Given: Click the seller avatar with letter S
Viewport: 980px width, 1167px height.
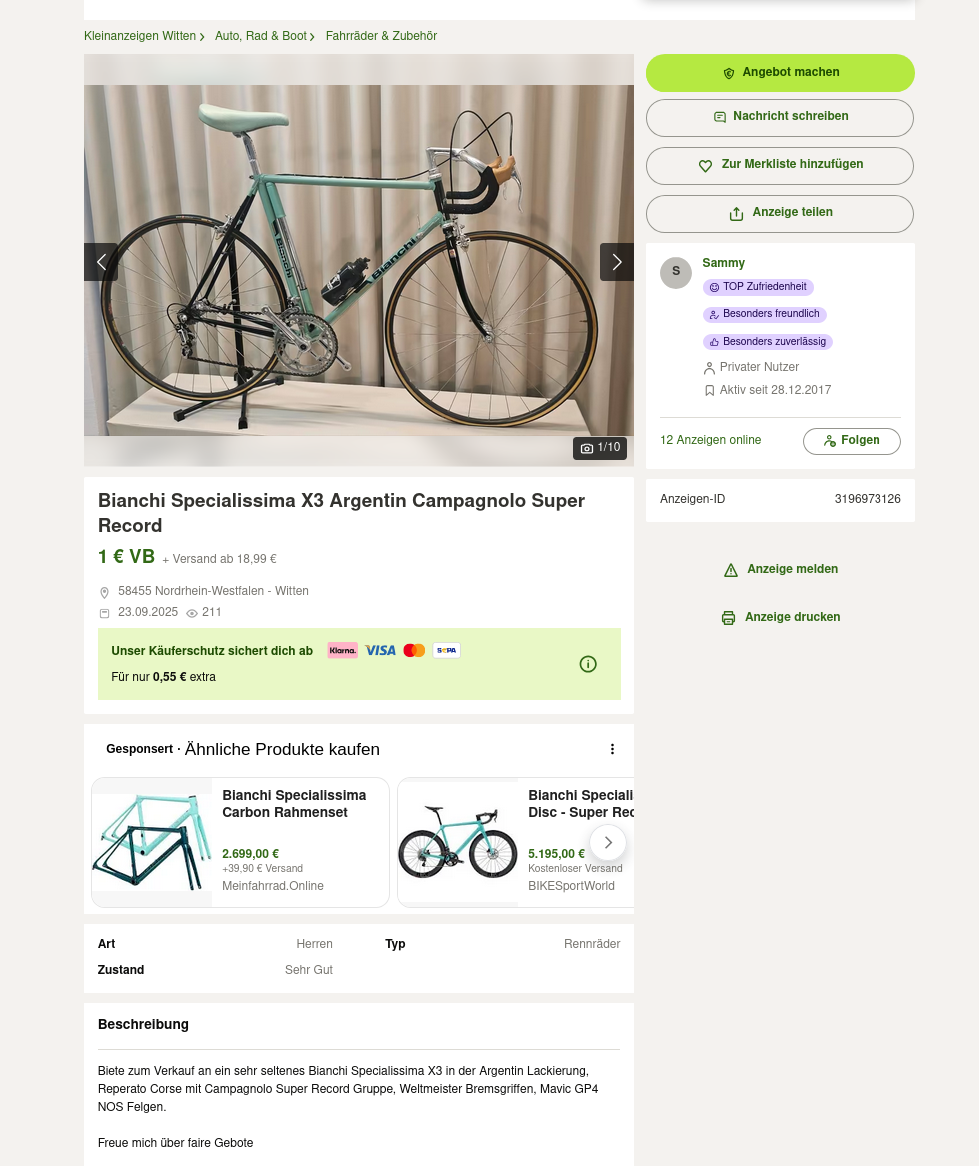Looking at the screenshot, I should [676, 272].
